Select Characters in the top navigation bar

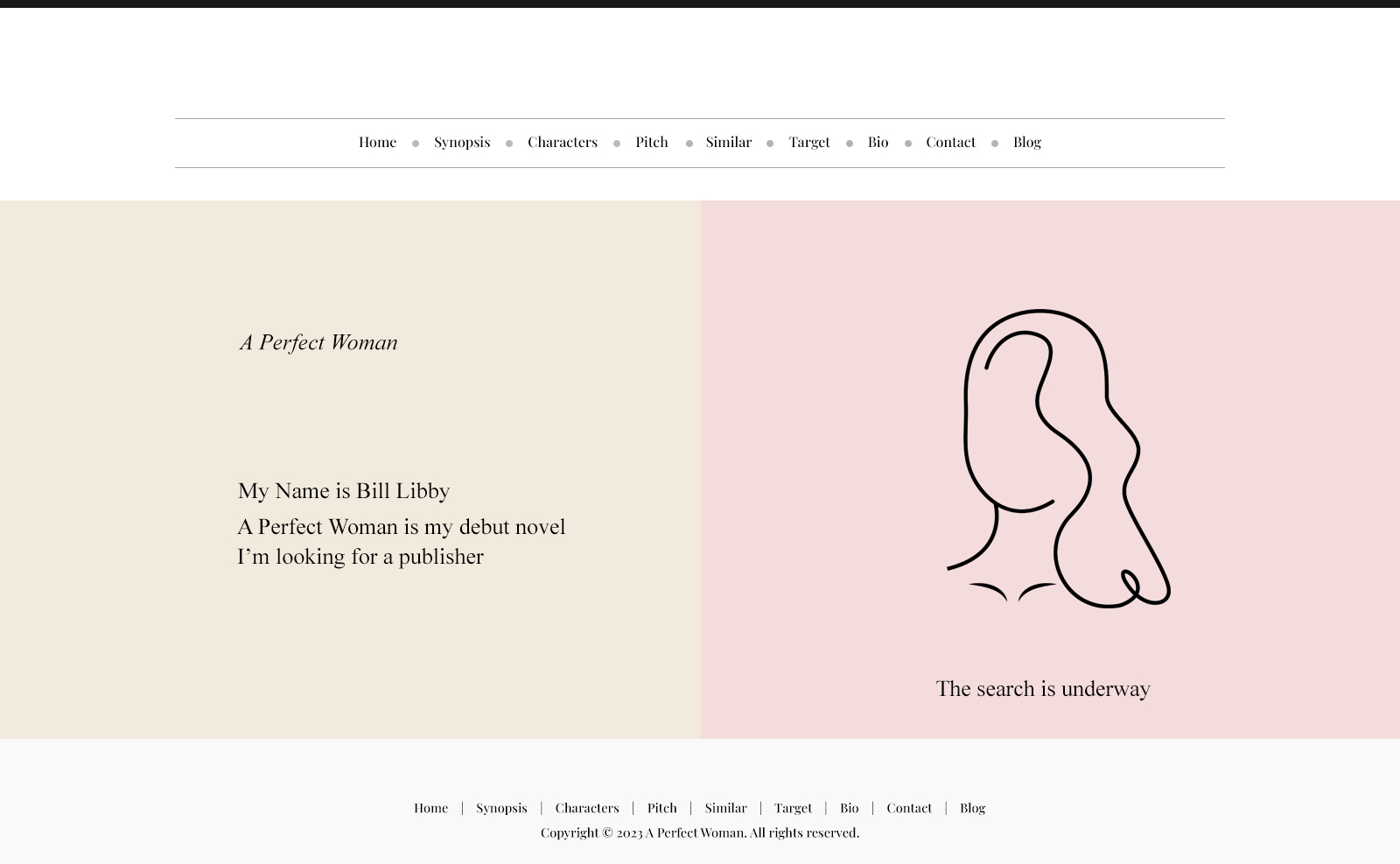tap(562, 142)
